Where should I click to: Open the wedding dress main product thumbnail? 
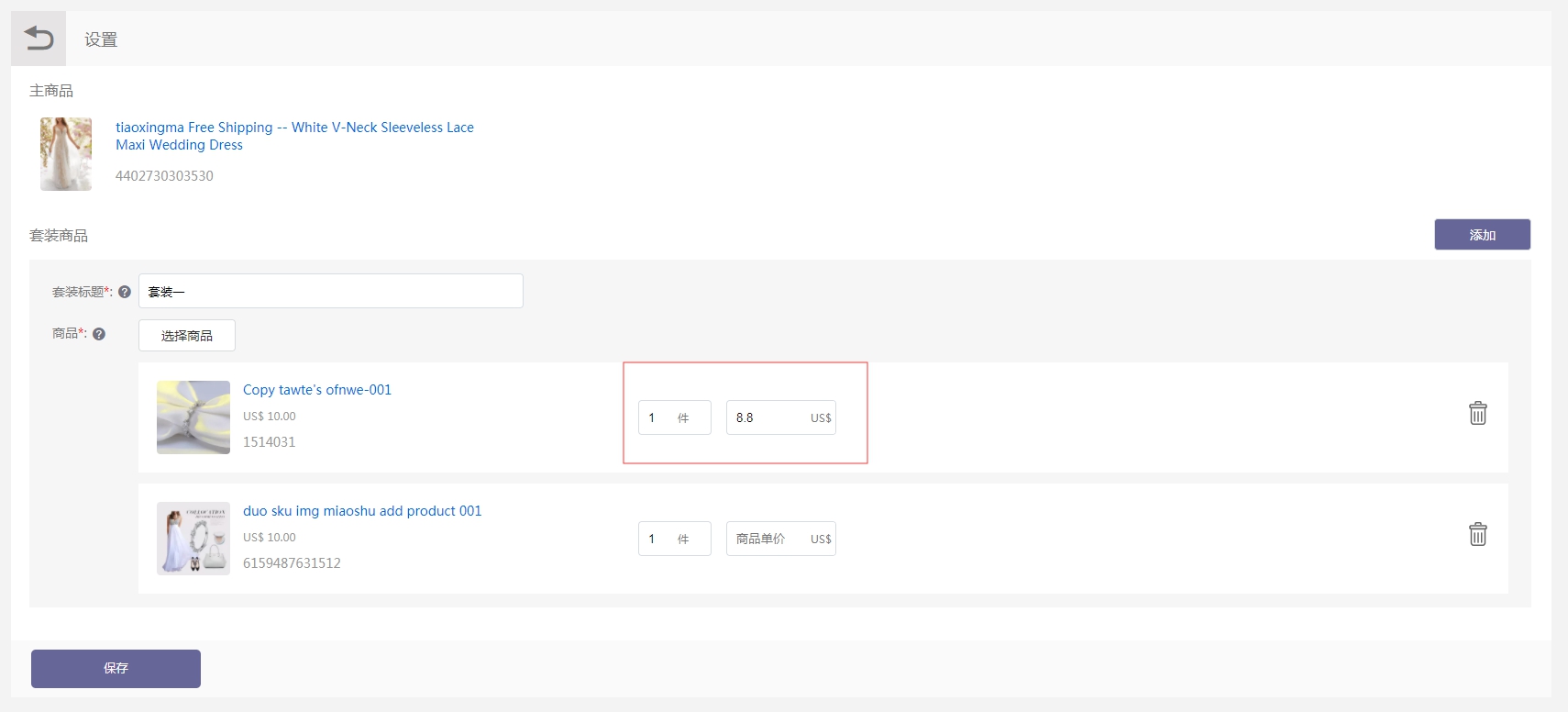[66, 154]
